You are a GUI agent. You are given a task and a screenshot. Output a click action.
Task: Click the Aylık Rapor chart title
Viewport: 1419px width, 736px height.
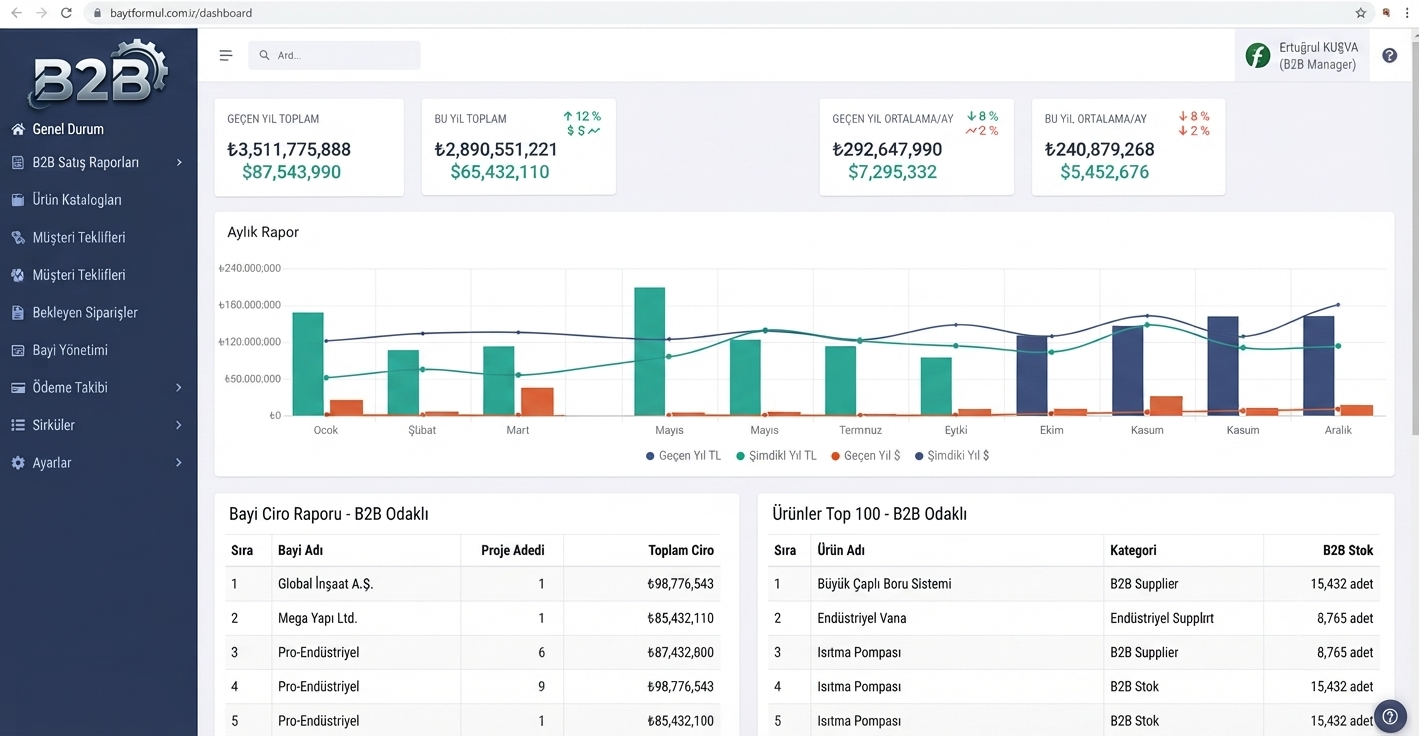pos(263,232)
